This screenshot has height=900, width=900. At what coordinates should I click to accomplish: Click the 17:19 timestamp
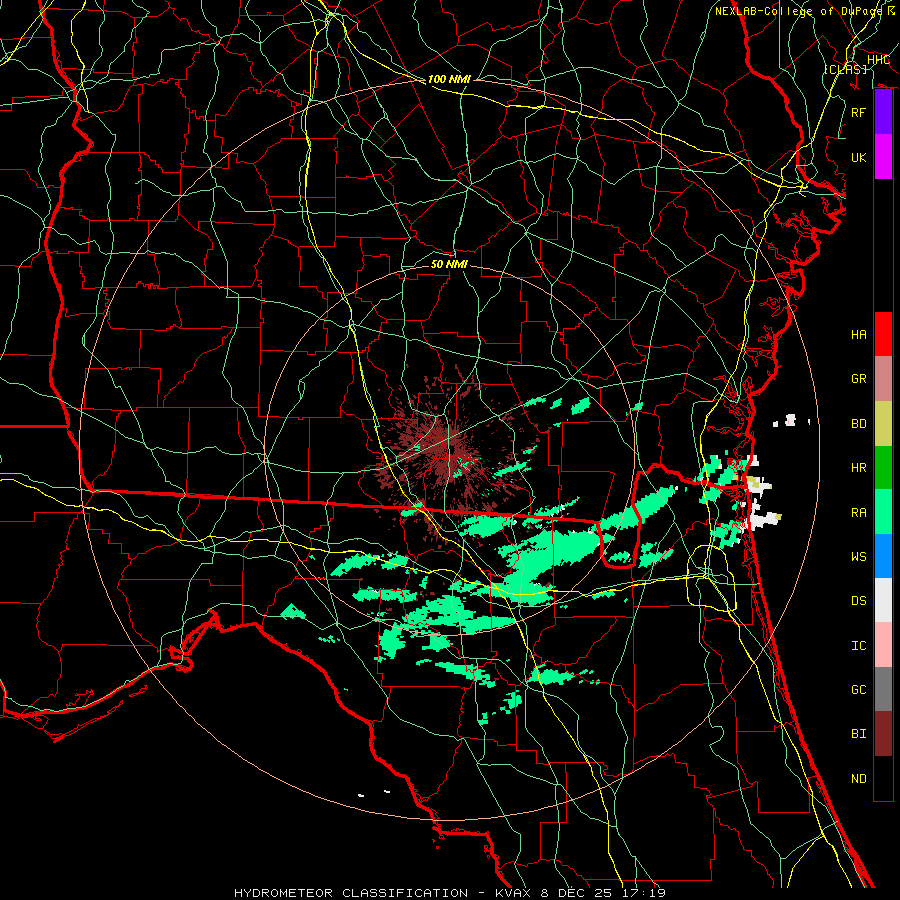click(642, 893)
